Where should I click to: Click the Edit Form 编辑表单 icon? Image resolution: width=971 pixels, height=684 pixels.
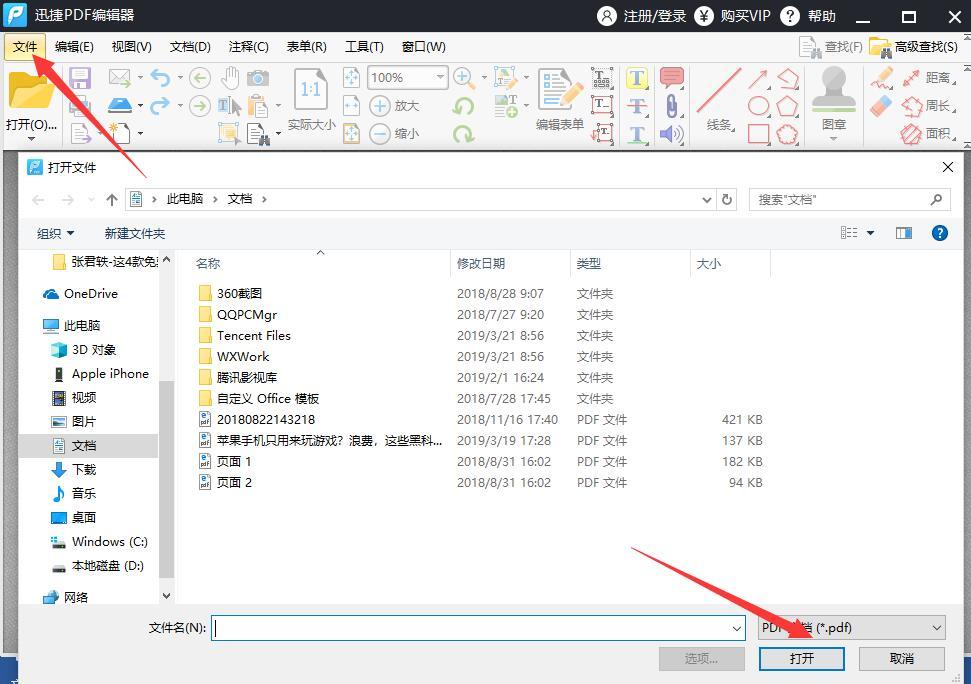point(560,91)
